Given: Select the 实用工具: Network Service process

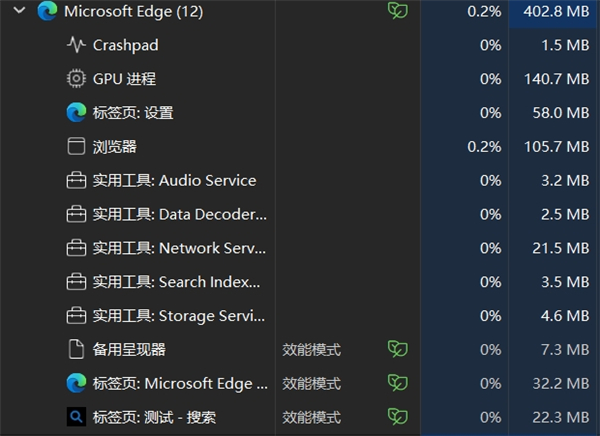Looking at the screenshot, I should 180,248.
